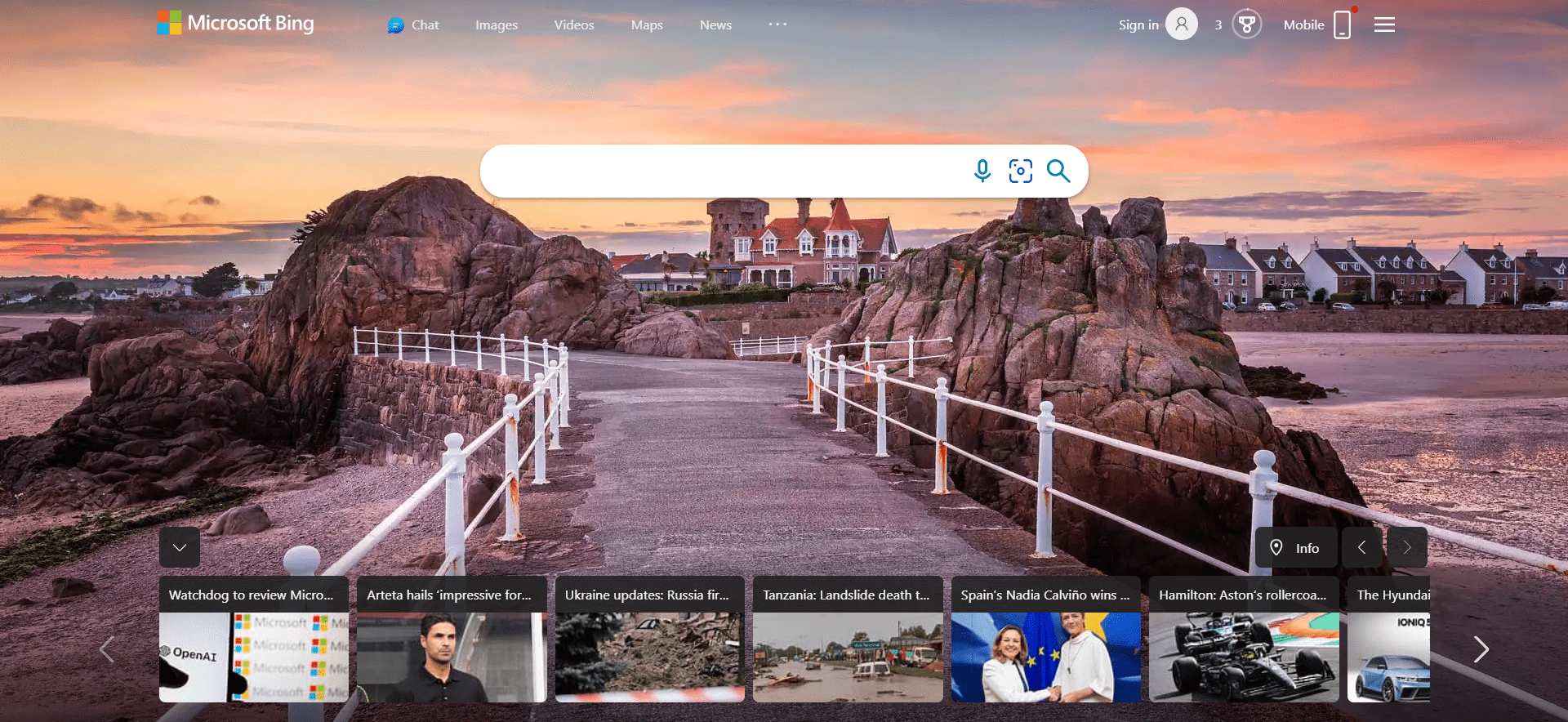Go to the Images tab
The height and width of the screenshot is (722, 1568).
[x=497, y=25]
